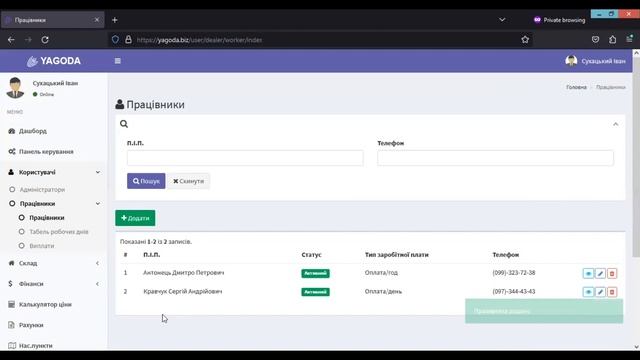The image size is (640, 360).
Task: Click the browser back arrow
Action: click(11, 40)
